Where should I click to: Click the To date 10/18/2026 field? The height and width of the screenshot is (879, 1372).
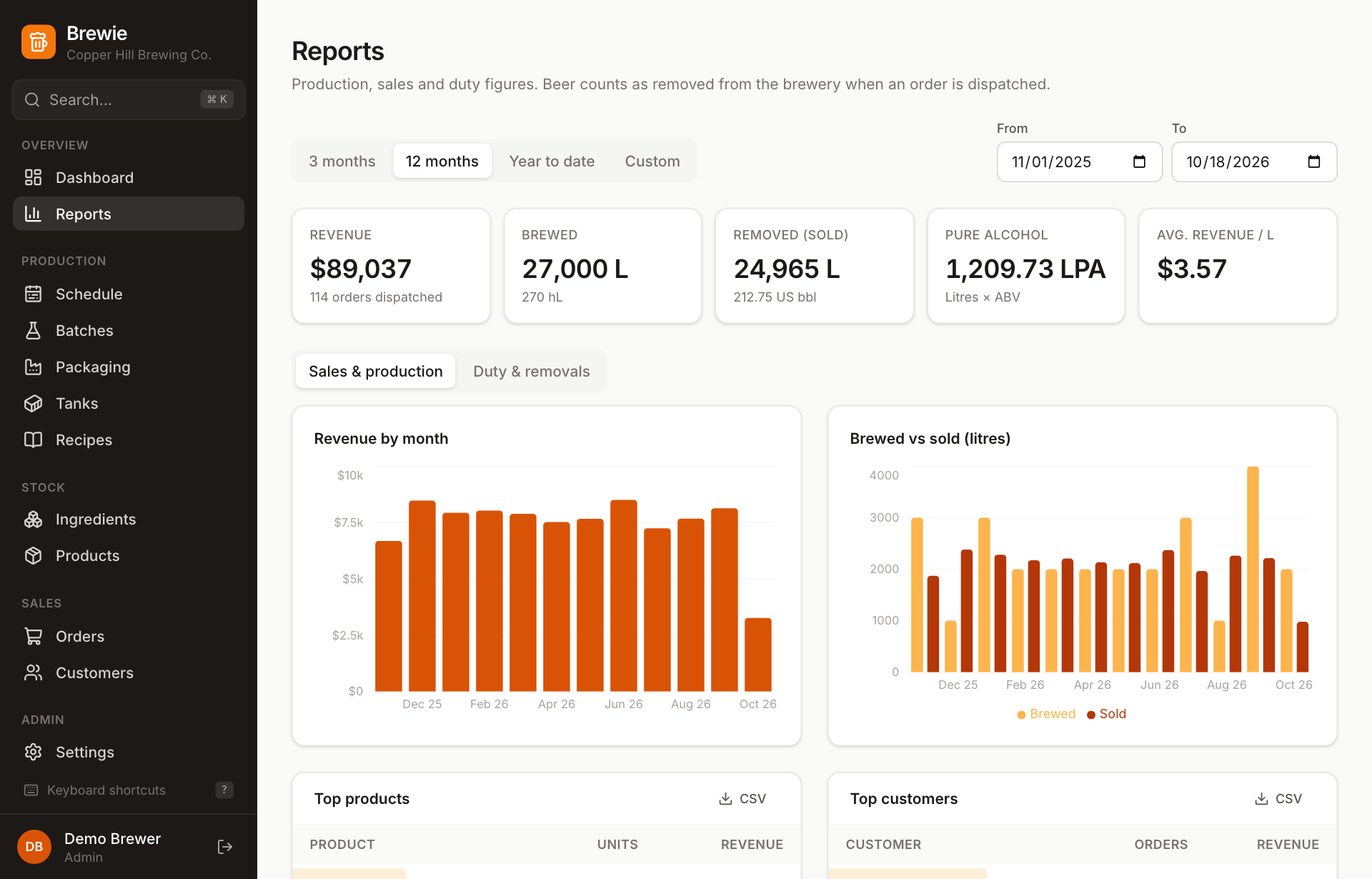pos(1254,162)
